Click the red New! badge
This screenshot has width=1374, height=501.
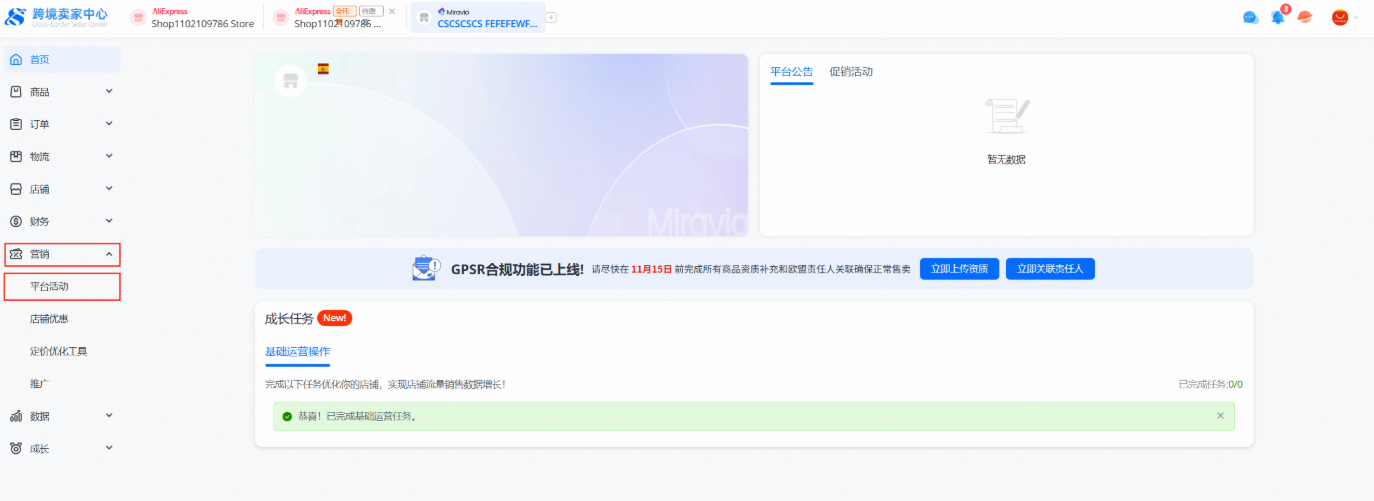tap(335, 318)
